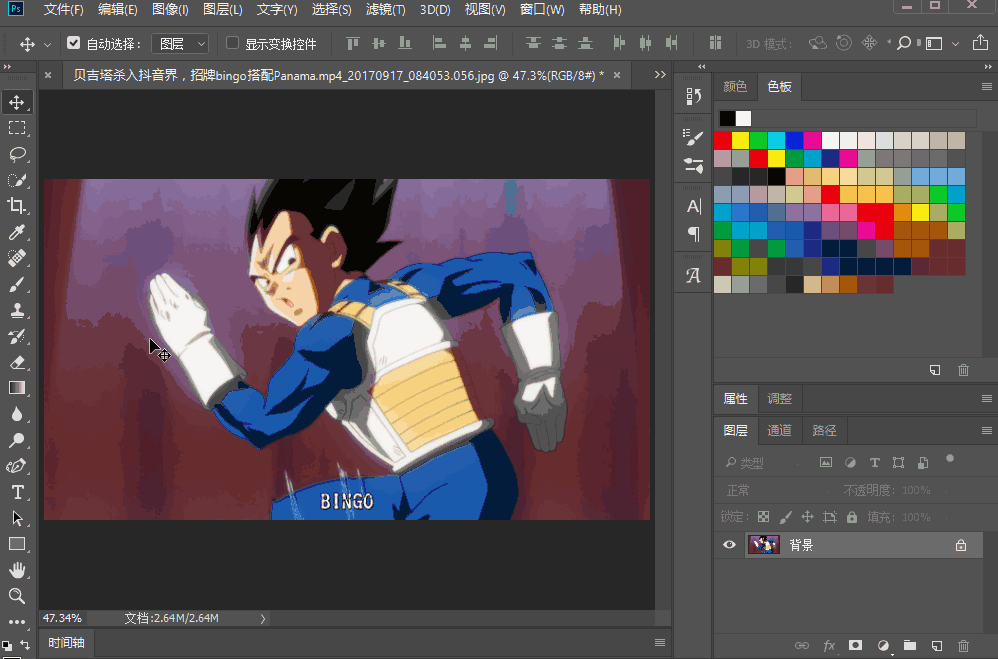Open the Layers panel flyout menu
Screen dimensions: 998x659
coord(987,430)
